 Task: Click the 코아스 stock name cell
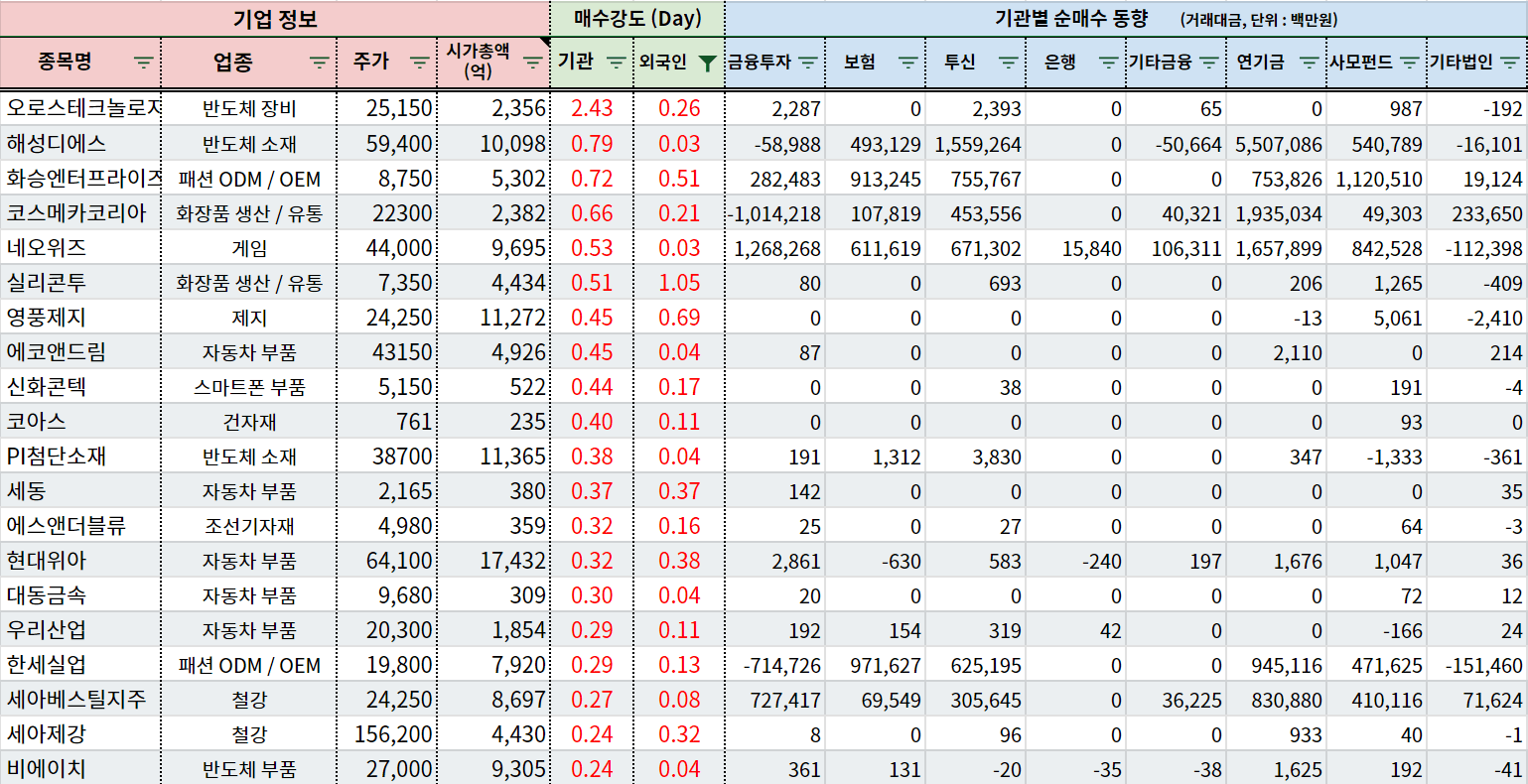pos(80,421)
